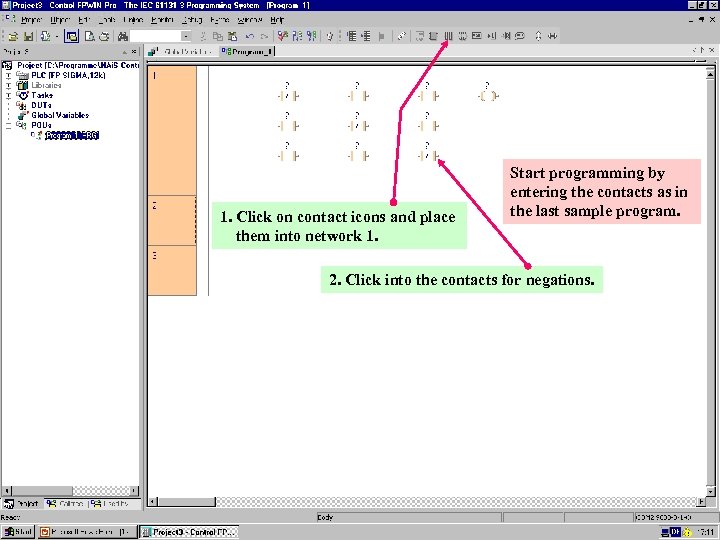This screenshot has width=720, height=540.
Task: Select the Program_1 [PRG] tree item
Action: pyautogui.click(x=72, y=135)
